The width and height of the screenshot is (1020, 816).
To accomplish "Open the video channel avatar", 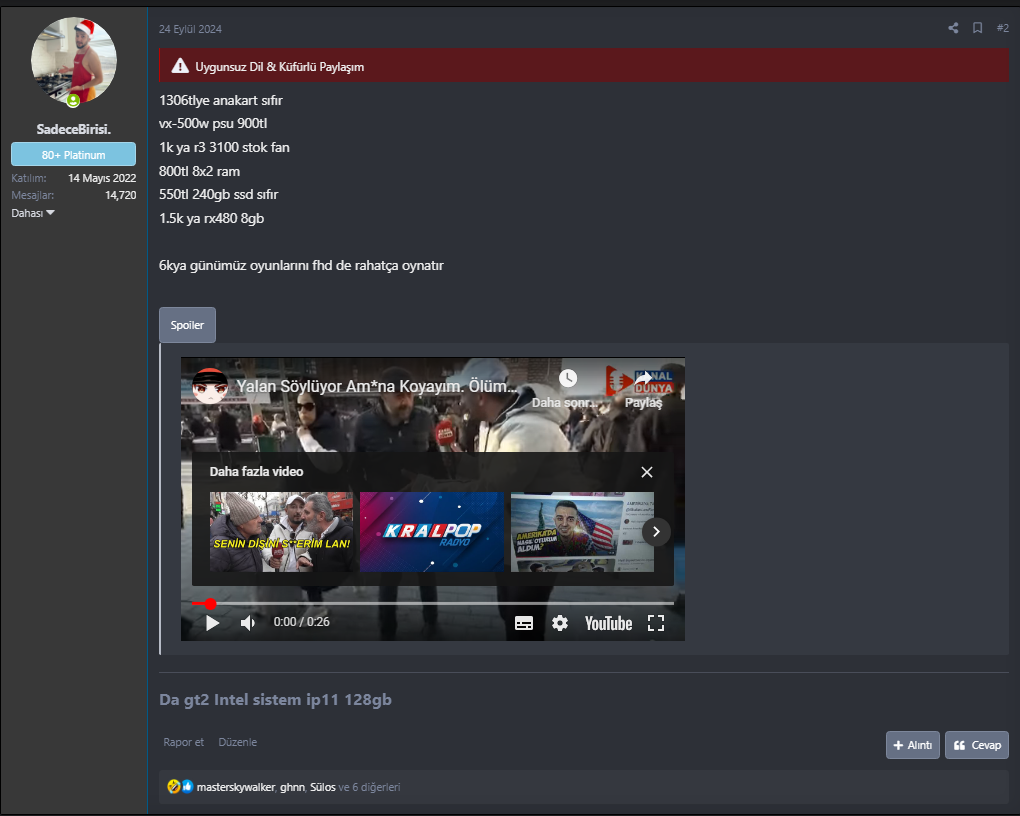I will pyautogui.click(x=210, y=386).
